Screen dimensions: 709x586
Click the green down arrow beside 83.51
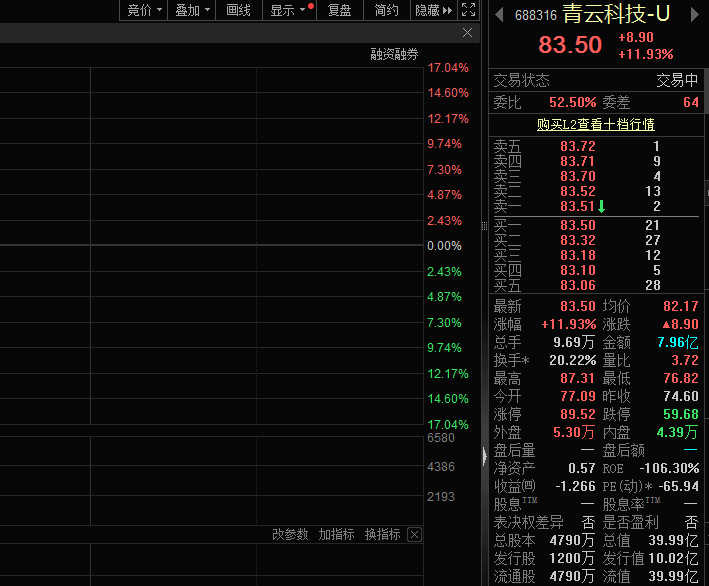(602, 206)
